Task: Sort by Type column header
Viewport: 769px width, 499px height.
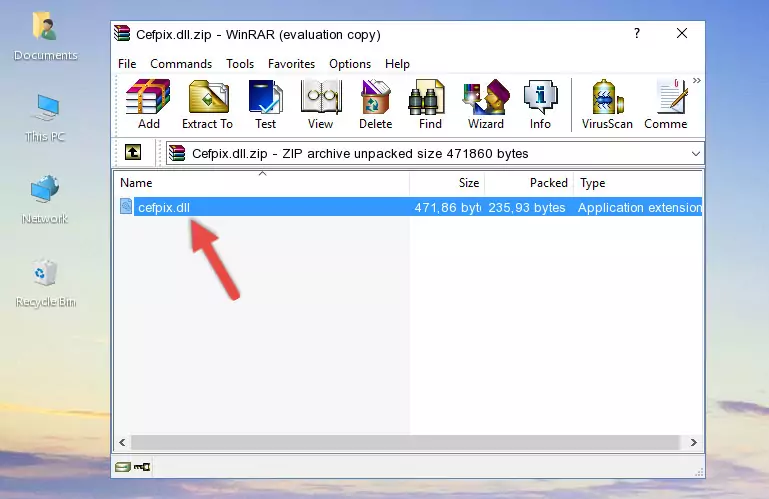Action: pos(638,183)
